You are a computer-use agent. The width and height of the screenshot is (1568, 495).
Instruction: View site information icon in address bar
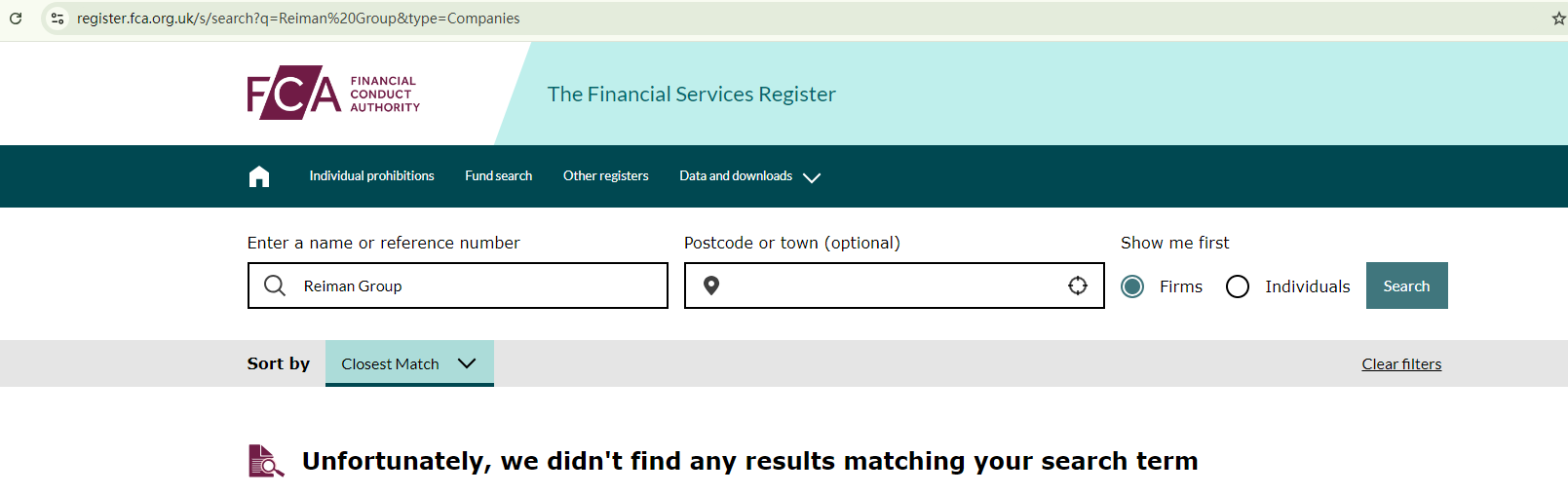click(57, 19)
